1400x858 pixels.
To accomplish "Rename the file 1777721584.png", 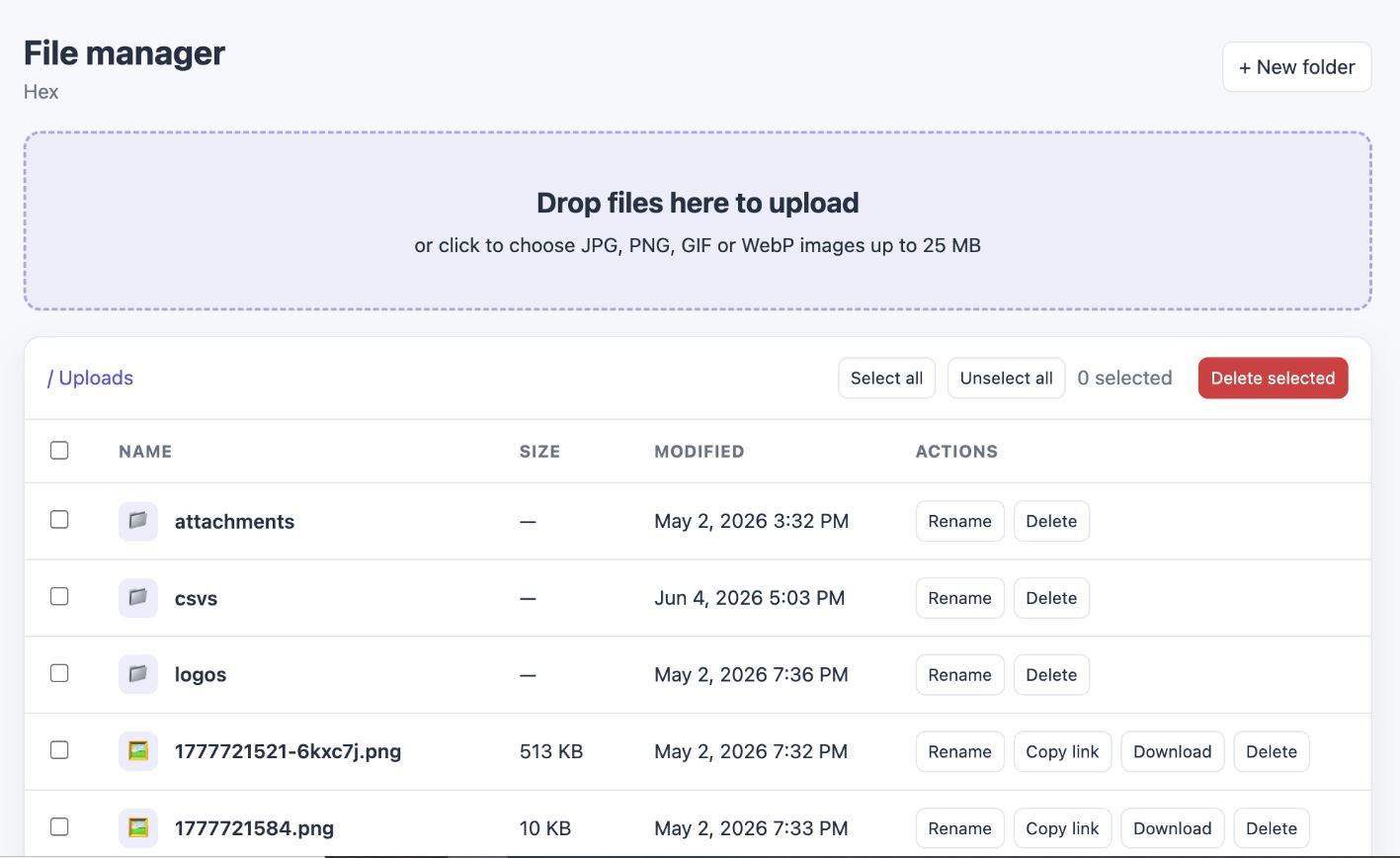I will coord(959,828).
